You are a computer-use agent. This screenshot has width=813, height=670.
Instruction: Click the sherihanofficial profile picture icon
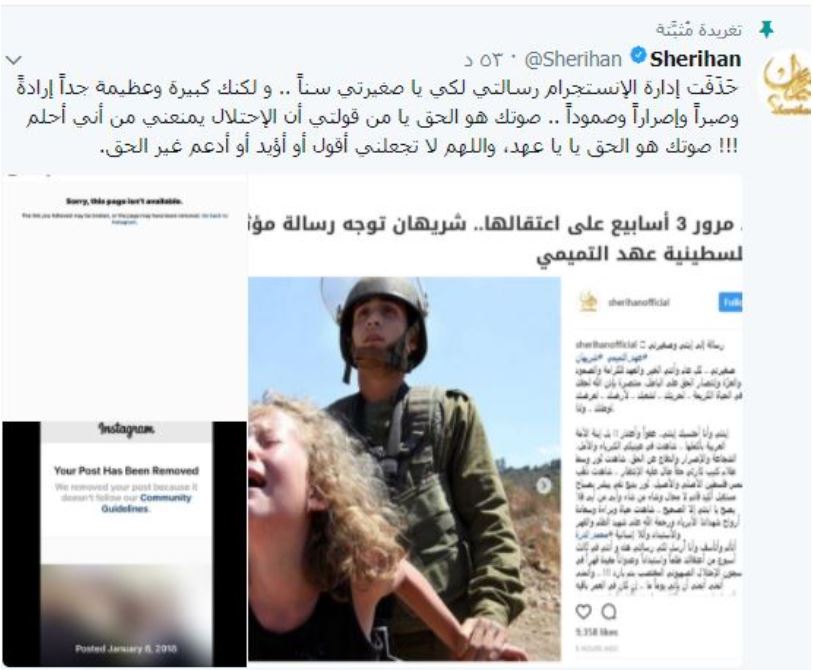tap(588, 303)
